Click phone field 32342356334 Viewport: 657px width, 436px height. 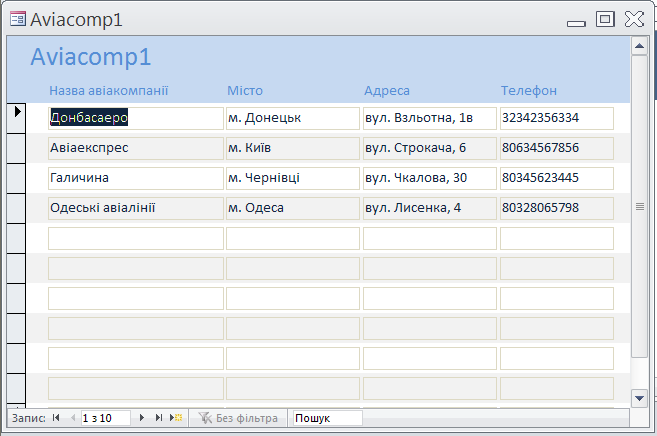coord(557,118)
